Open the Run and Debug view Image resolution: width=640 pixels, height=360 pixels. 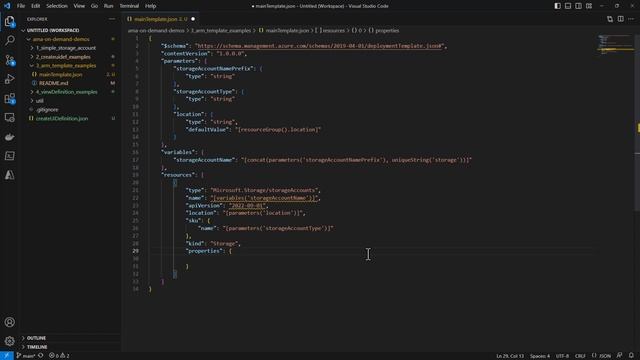click(9, 79)
